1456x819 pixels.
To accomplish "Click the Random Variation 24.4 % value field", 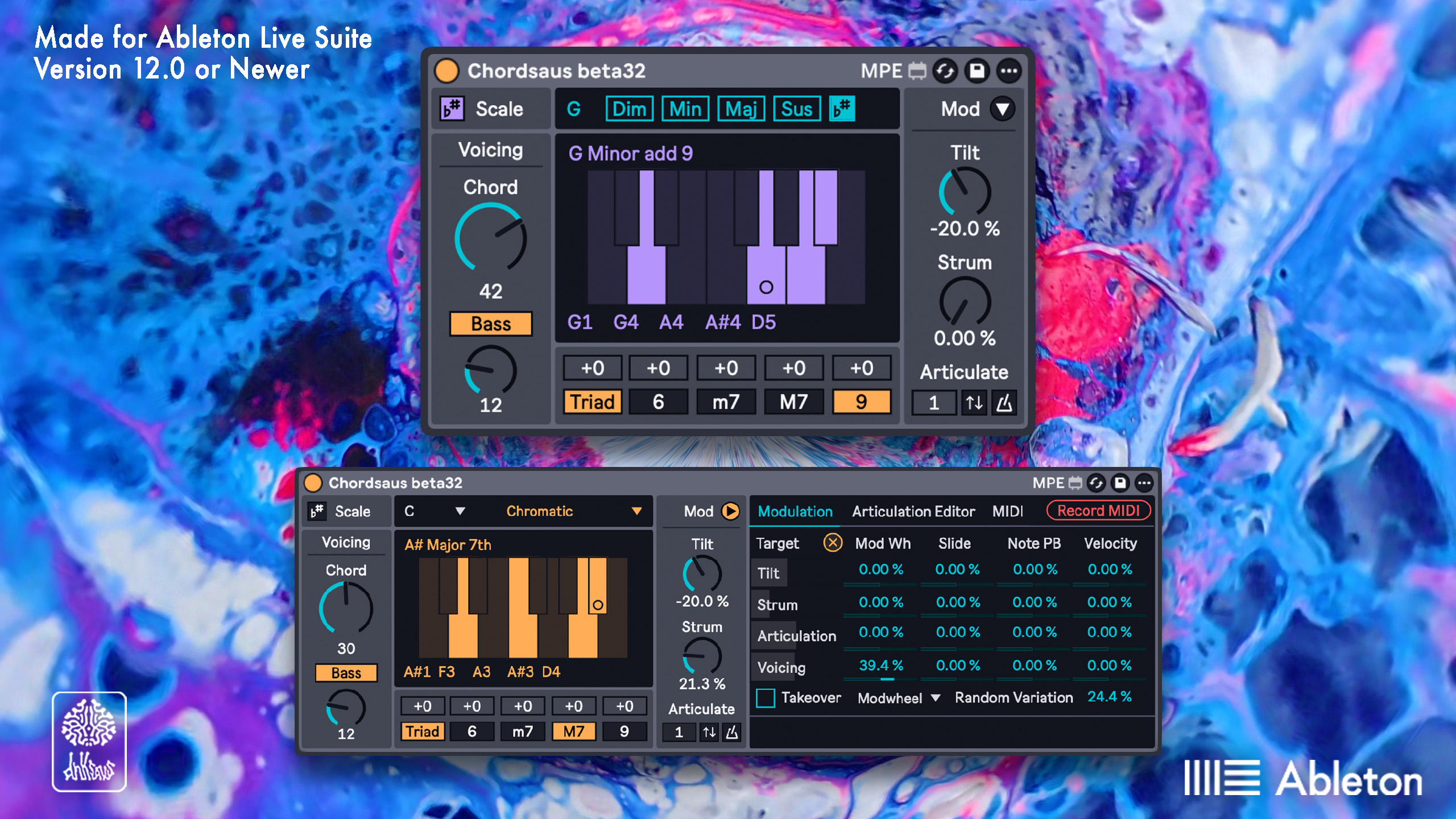I will pyautogui.click(x=1109, y=697).
